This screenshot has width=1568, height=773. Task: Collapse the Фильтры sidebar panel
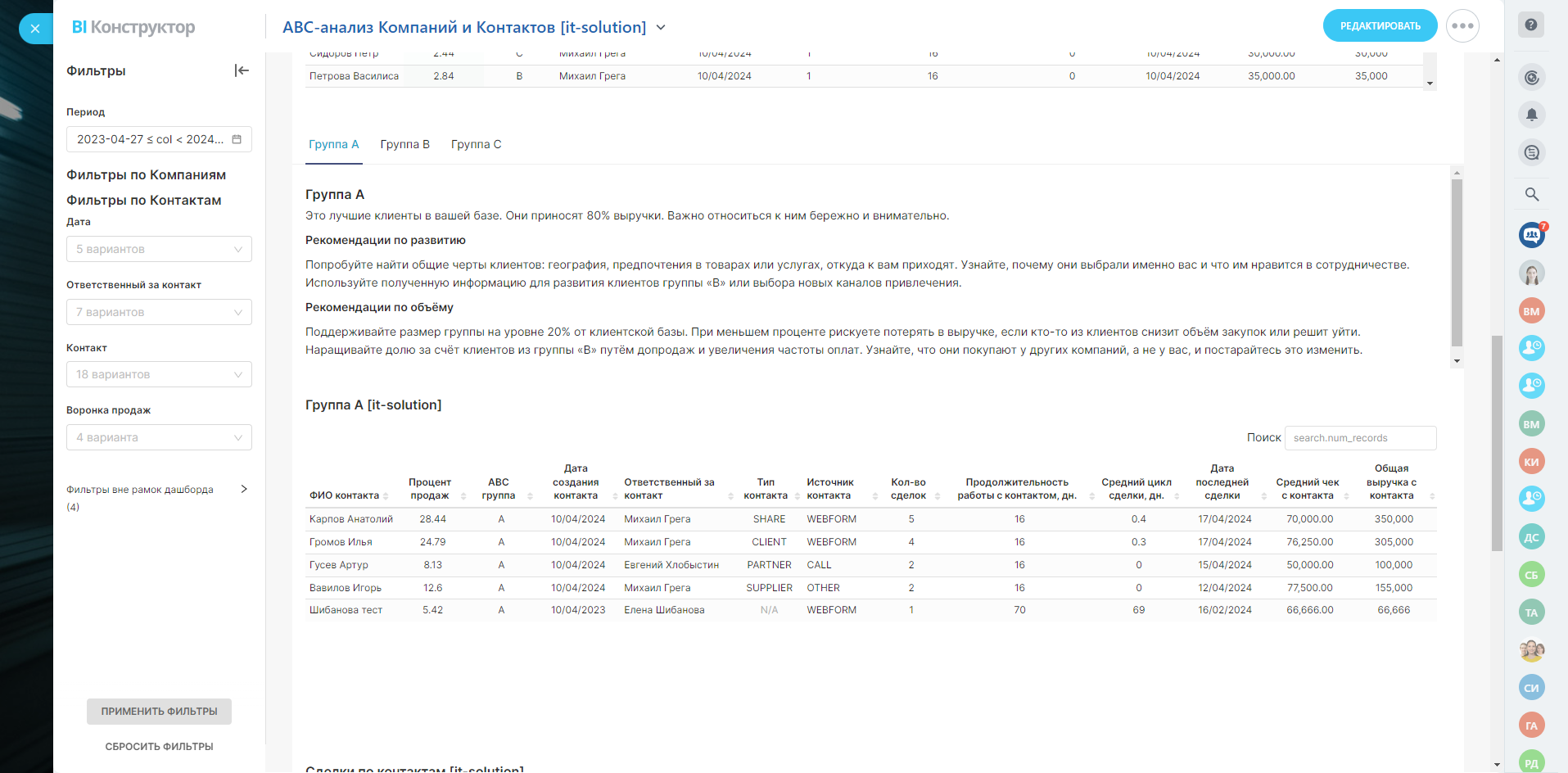pyautogui.click(x=242, y=70)
